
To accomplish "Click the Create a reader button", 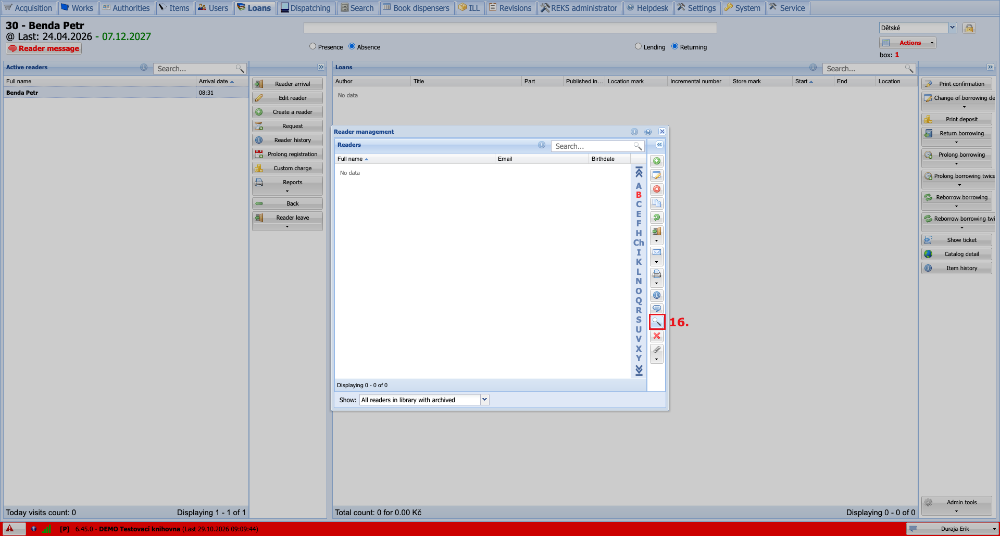I will (x=287, y=112).
